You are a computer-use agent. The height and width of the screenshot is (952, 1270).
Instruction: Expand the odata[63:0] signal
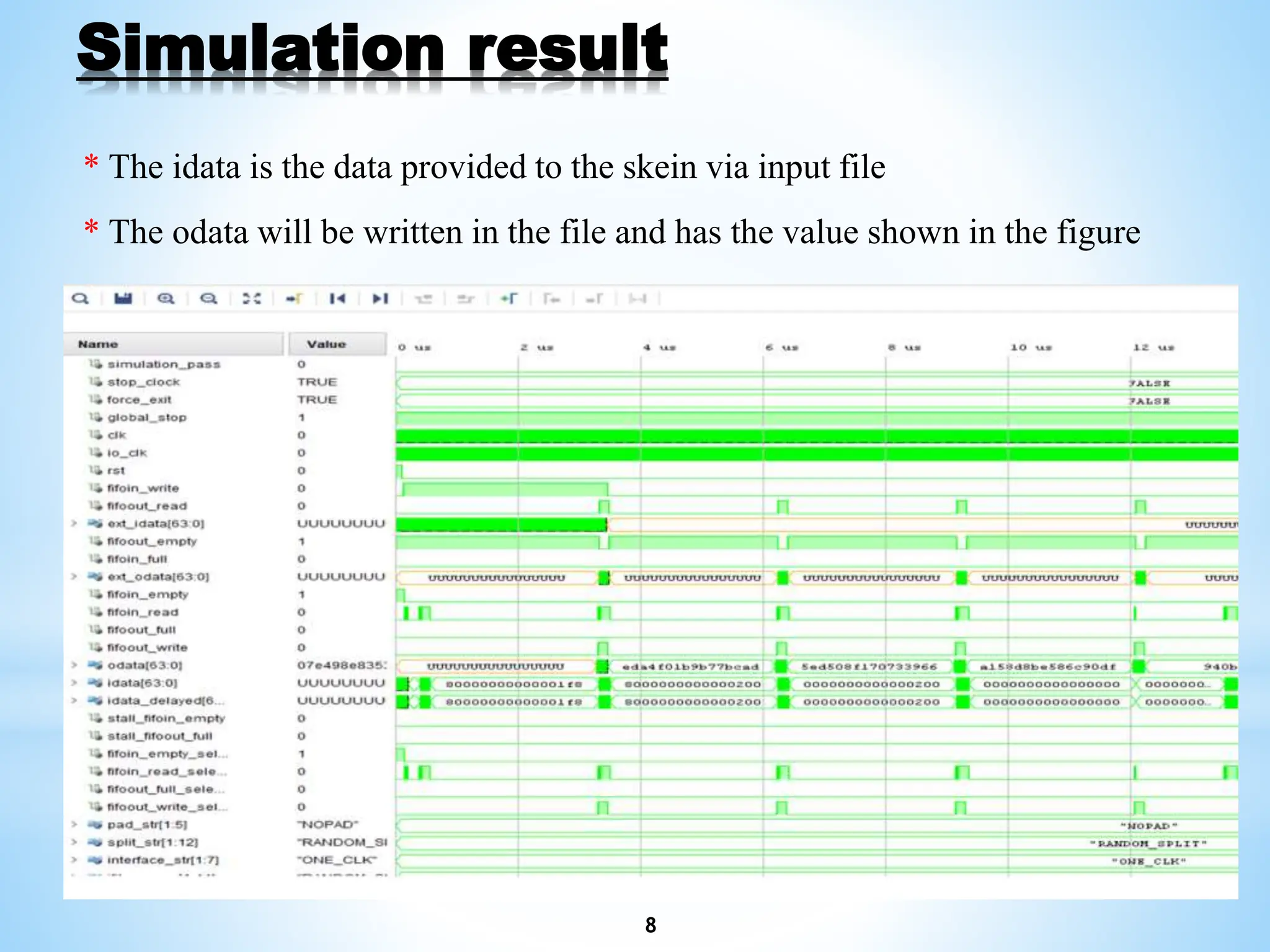click(x=74, y=665)
